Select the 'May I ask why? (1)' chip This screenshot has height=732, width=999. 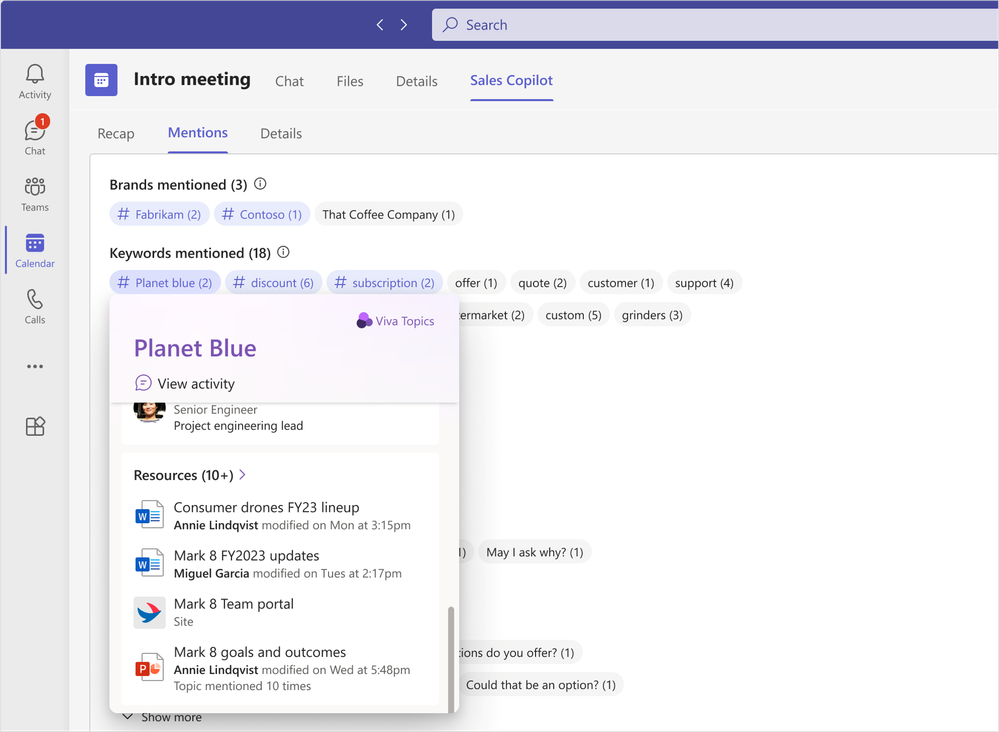tap(535, 552)
